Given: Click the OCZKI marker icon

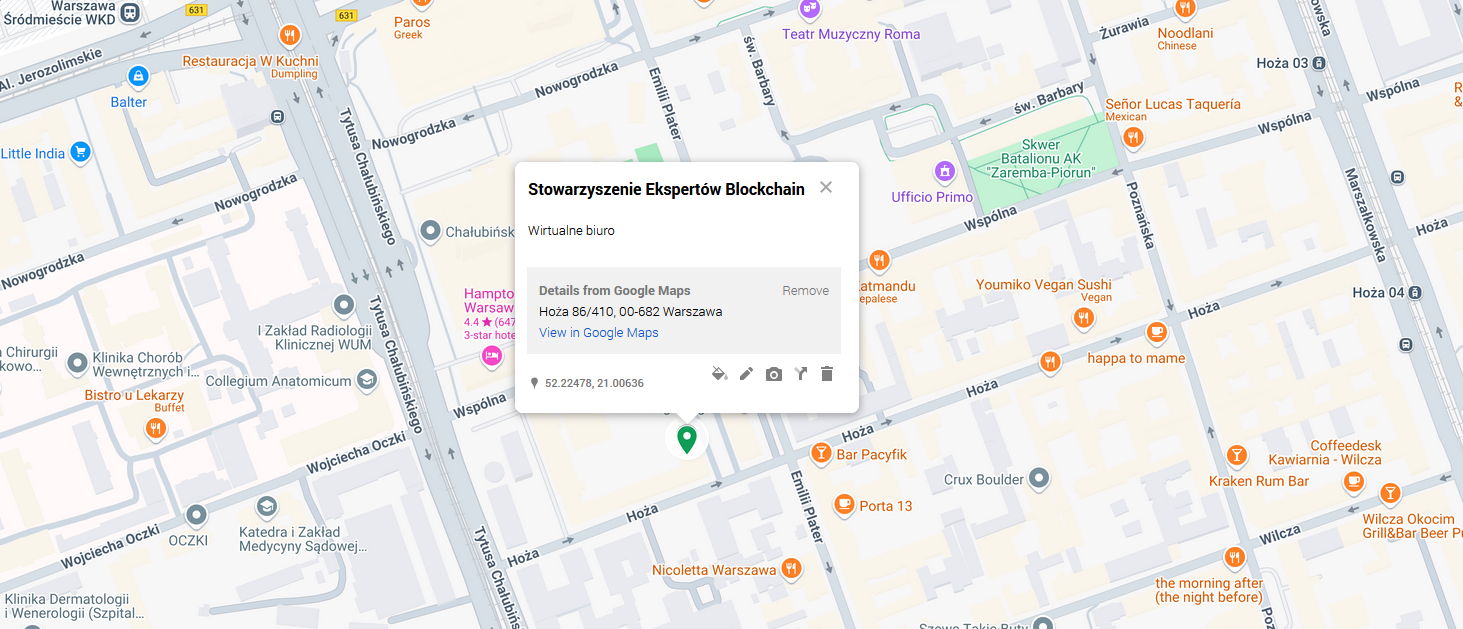Looking at the screenshot, I should click(x=196, y=516).
